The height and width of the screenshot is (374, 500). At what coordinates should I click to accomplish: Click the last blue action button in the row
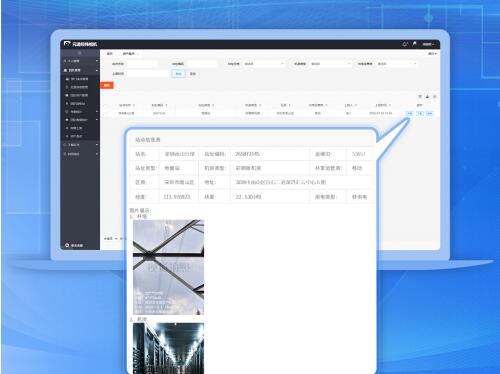430,113
